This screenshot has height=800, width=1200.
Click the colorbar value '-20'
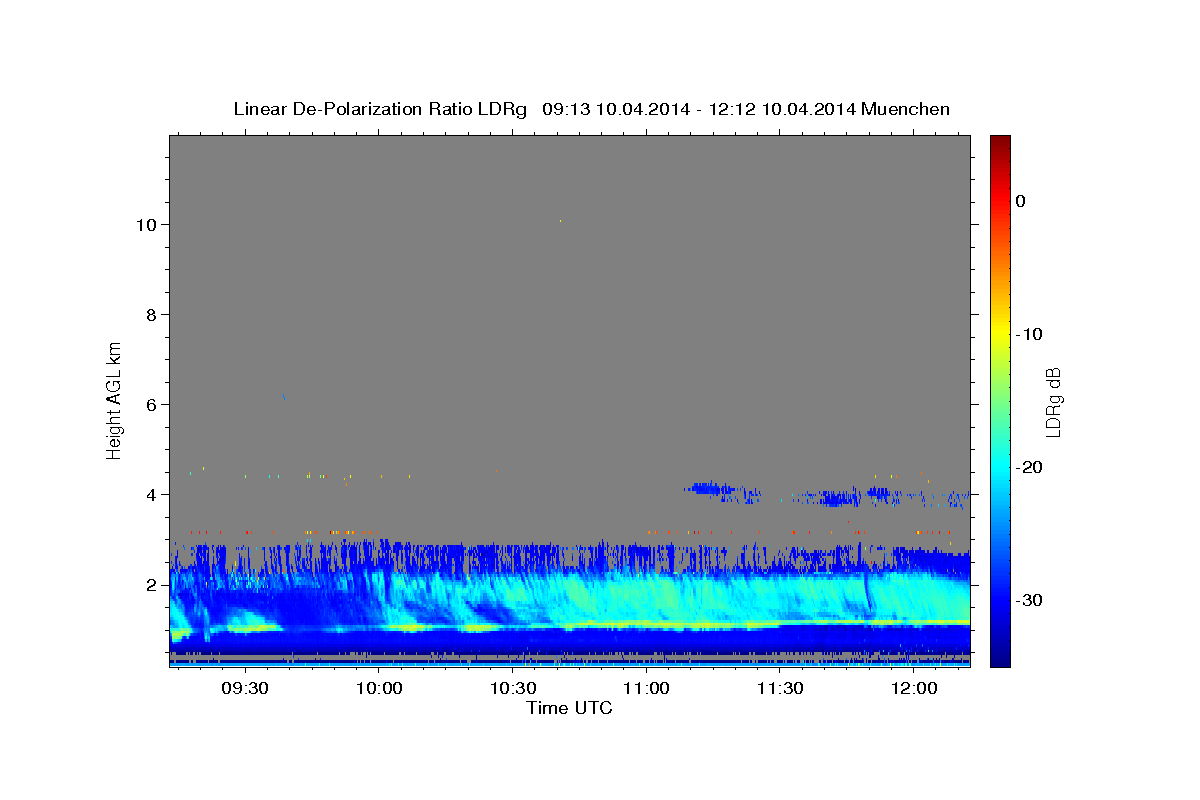point(1030,467)
